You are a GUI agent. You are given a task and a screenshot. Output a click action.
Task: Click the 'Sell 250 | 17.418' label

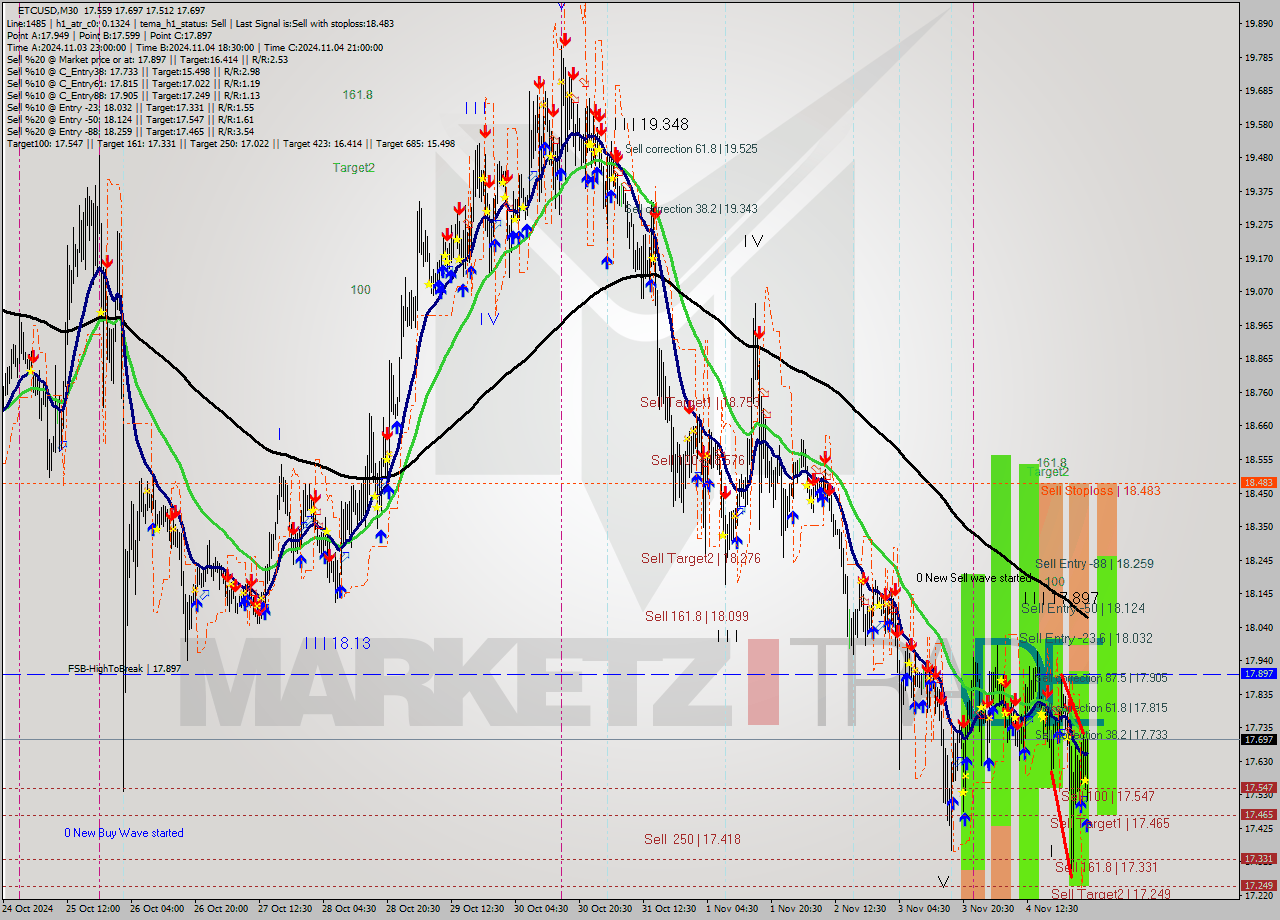(x=692, y=840)
